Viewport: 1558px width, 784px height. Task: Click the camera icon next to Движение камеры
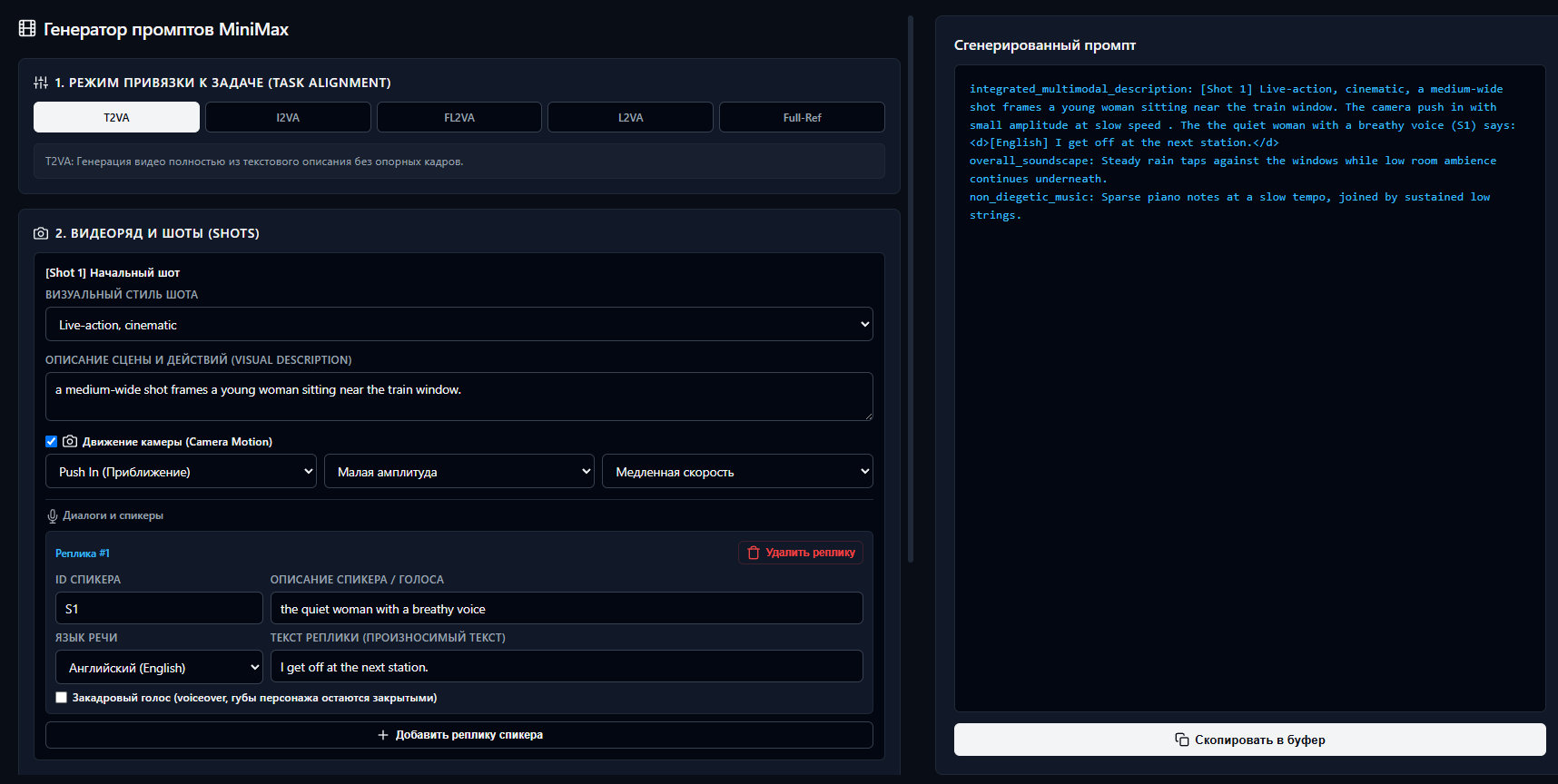coord(70,441)
